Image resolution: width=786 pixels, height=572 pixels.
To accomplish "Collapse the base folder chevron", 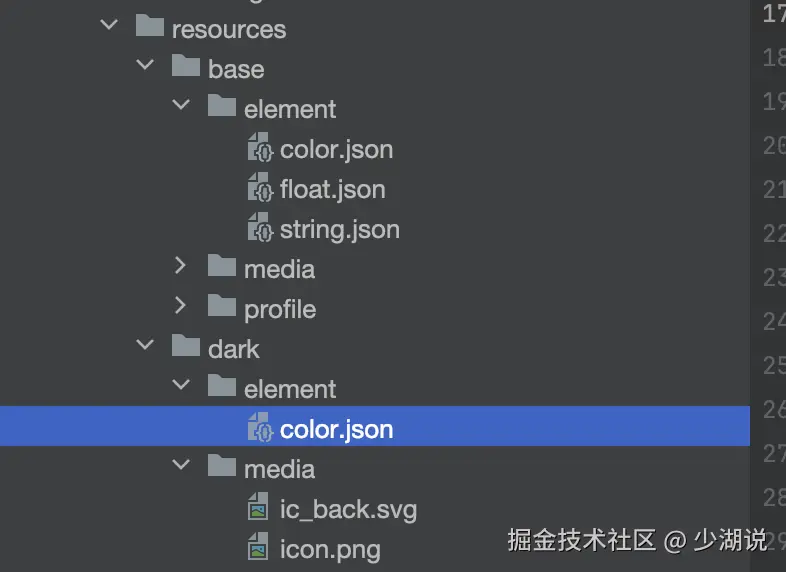I will point(145,66).
